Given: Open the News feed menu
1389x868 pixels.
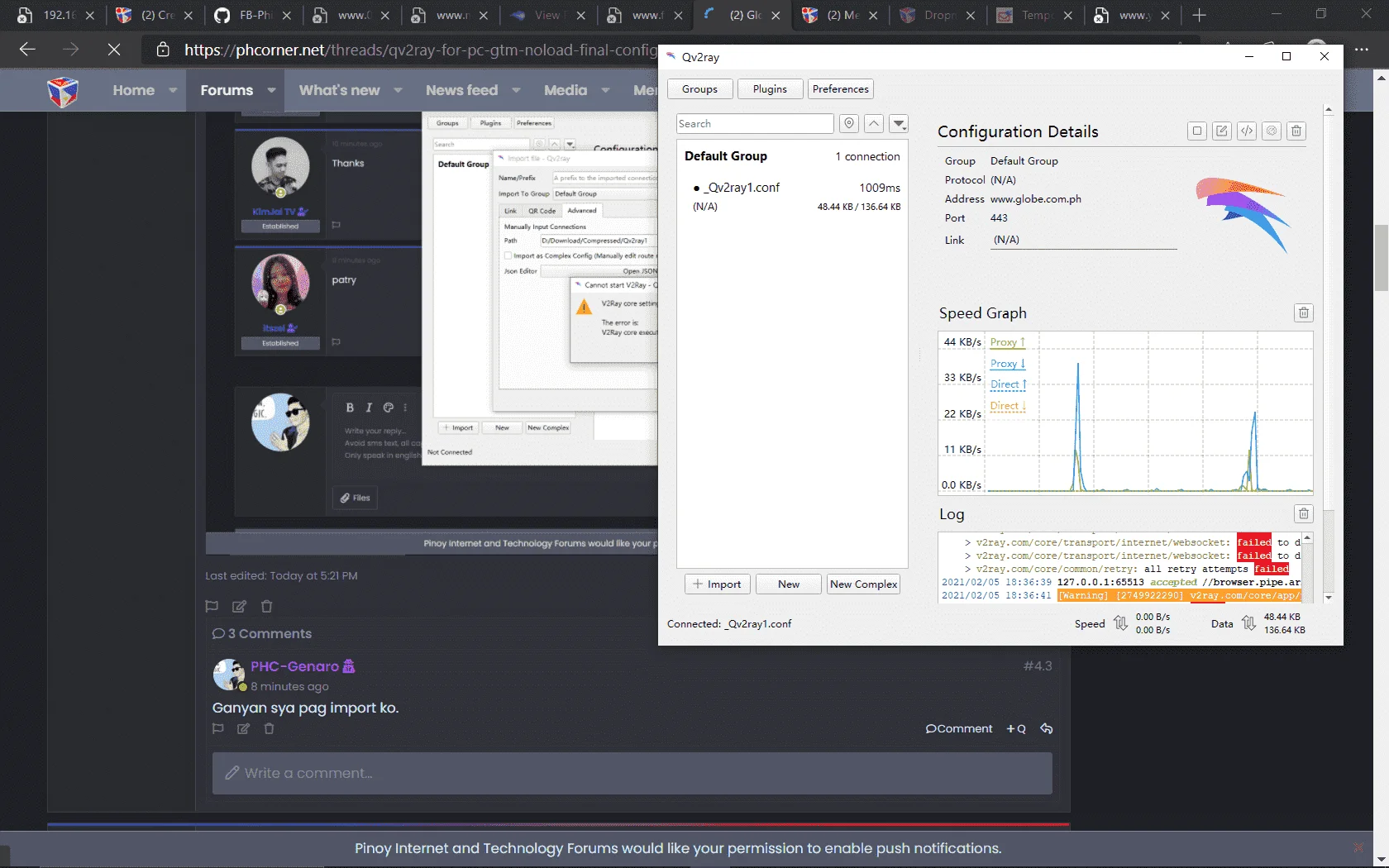Looking at the screenshot, I should [x=461, y=90].
